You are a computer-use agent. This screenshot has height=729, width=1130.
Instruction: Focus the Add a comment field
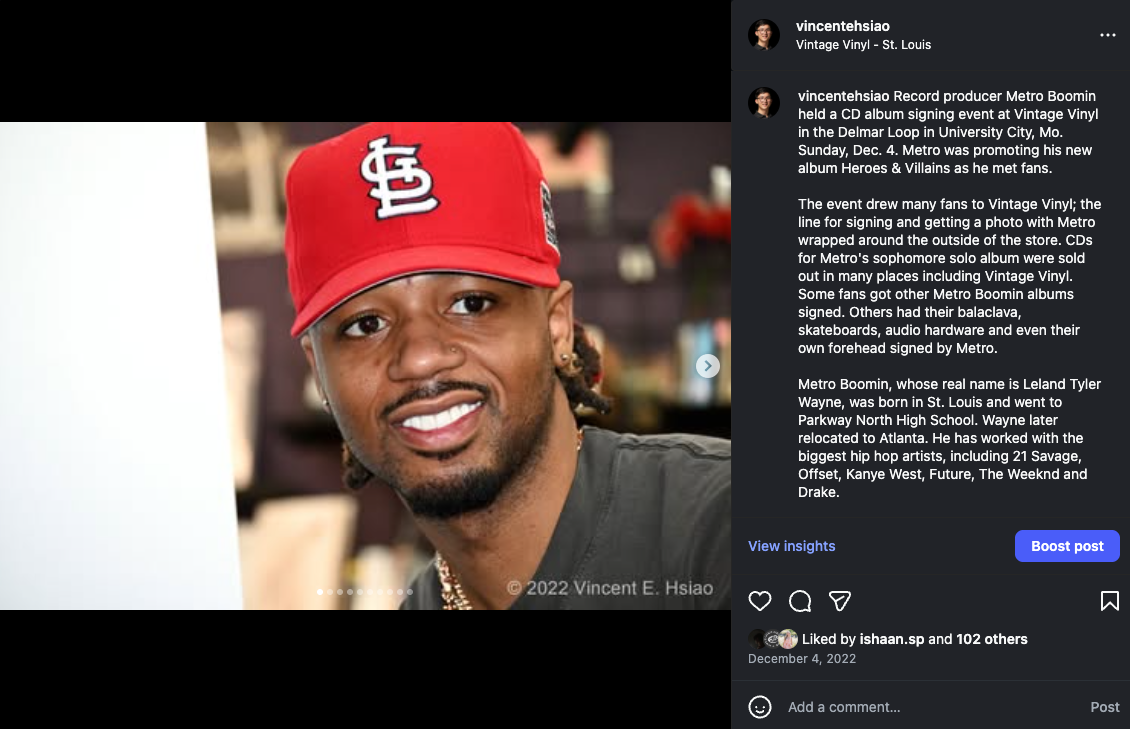pyautogui.click(x=930, y=707)
